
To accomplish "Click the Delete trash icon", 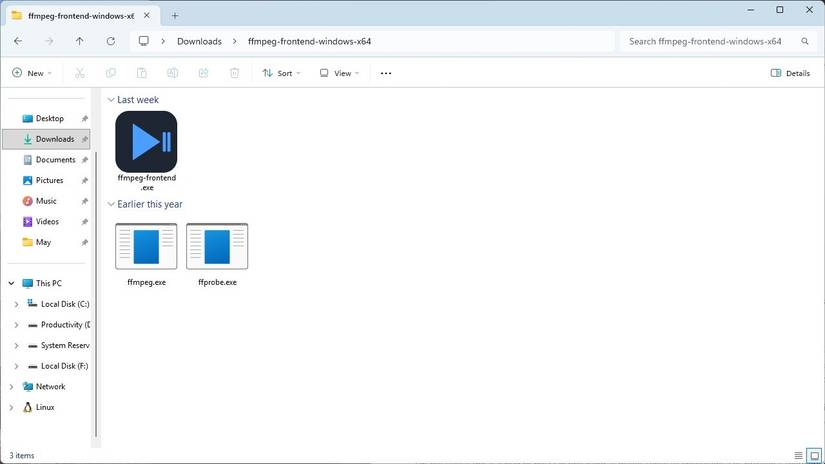I will tap(235, 73).
